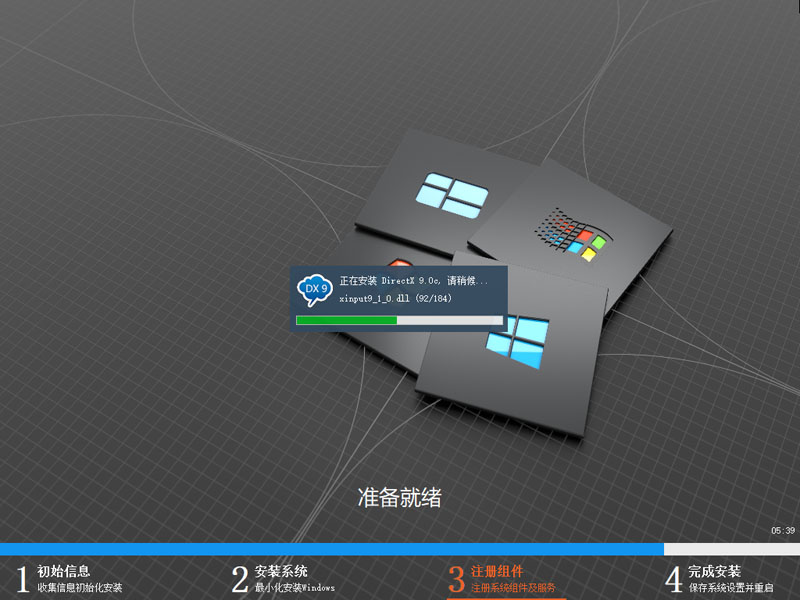Click the overall setup progress bar
This screenshot has width=800, height=600.
[400, 549]
